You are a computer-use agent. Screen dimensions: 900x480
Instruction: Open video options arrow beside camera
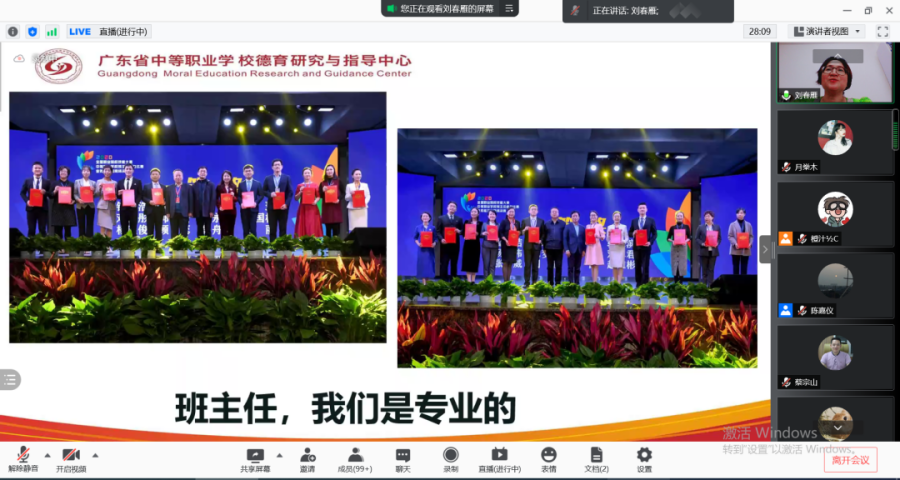96,454
